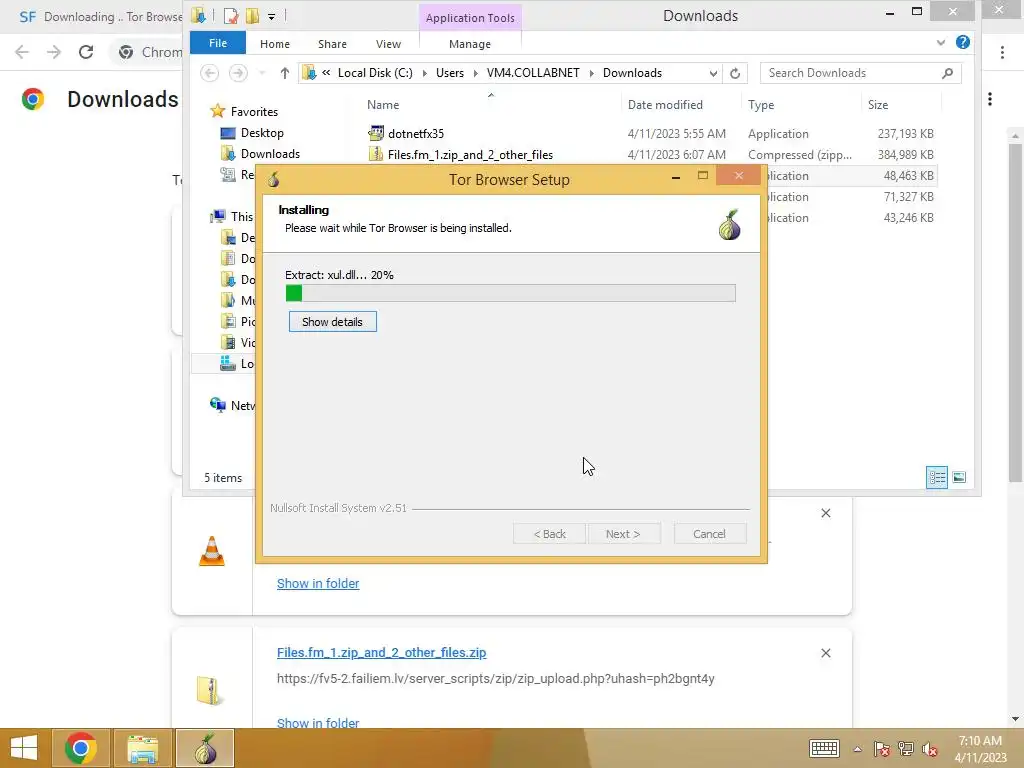
Task: Sort files by the Type column
Action: tap(761, 104)
